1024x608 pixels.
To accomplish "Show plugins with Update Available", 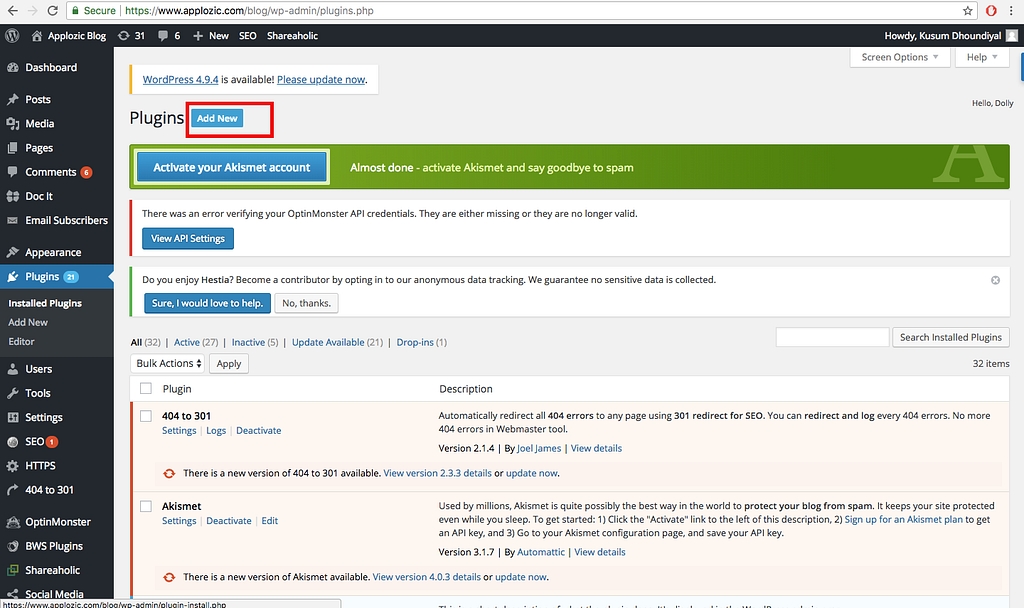I will (328, 342).
